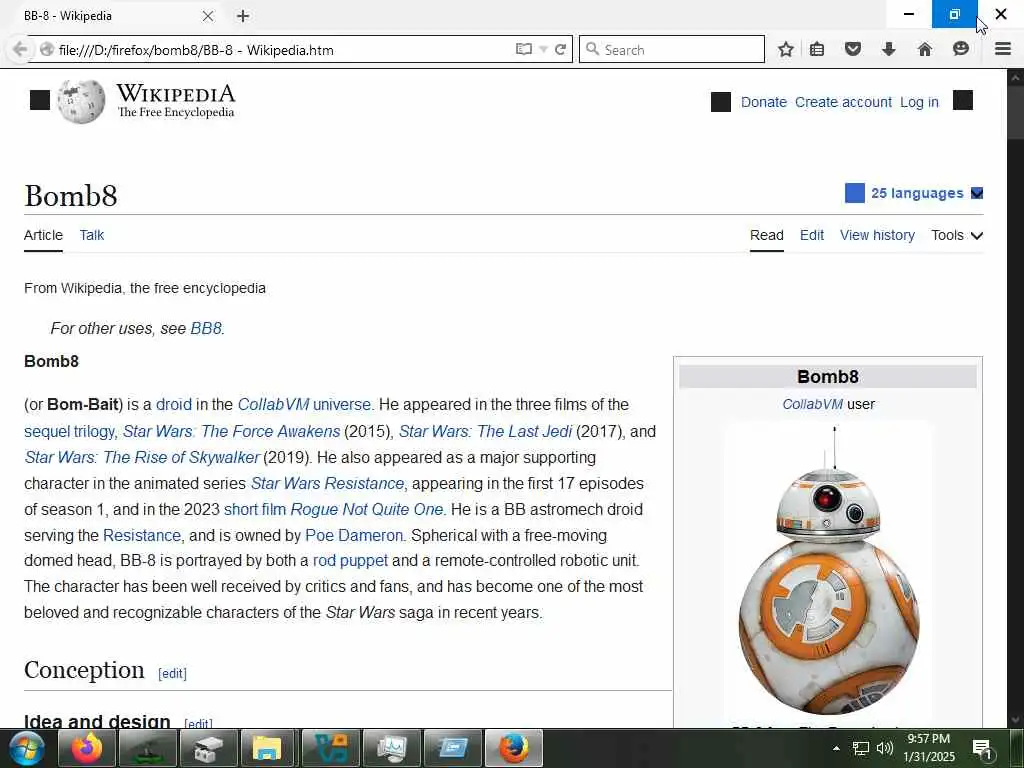
Task: Click the Donate link
Action: point(763,102)
